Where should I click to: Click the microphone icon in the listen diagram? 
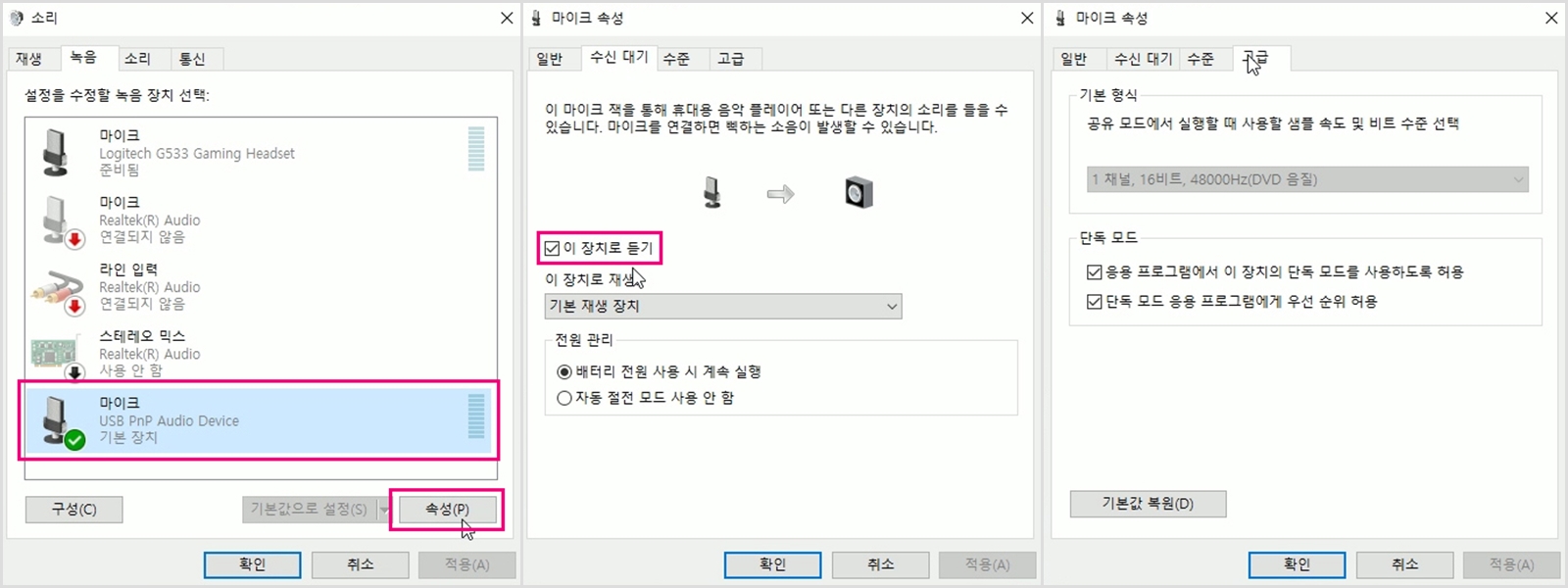click(712, 192)
